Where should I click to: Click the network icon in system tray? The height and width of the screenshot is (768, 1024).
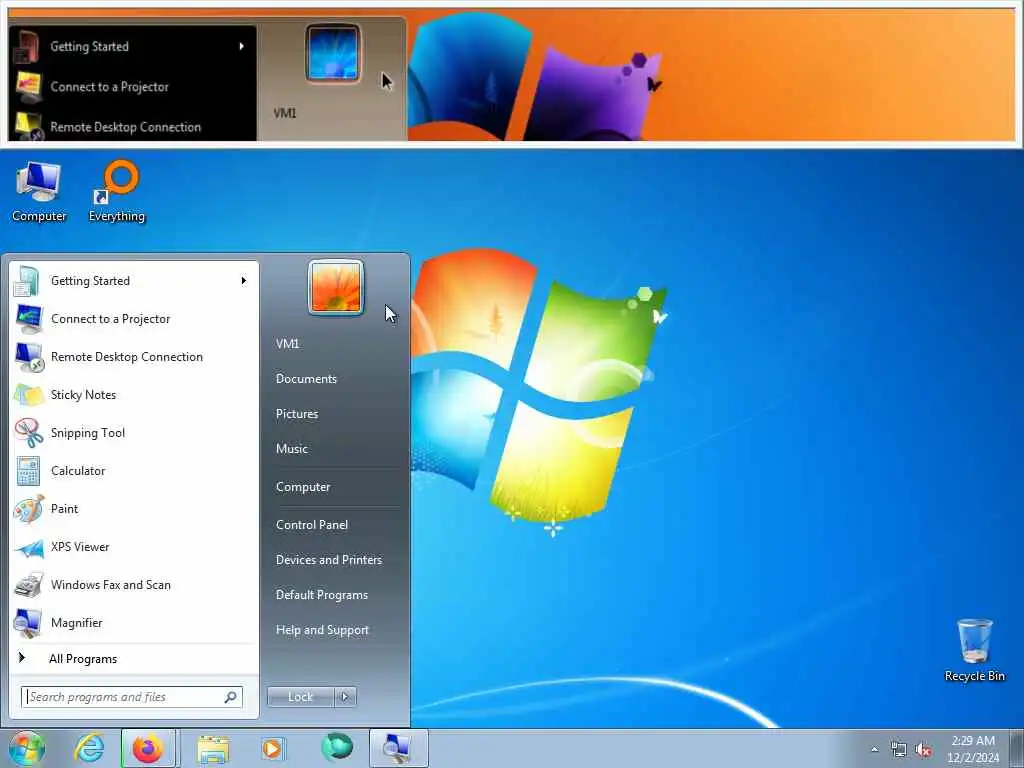[x=899, y=750]
